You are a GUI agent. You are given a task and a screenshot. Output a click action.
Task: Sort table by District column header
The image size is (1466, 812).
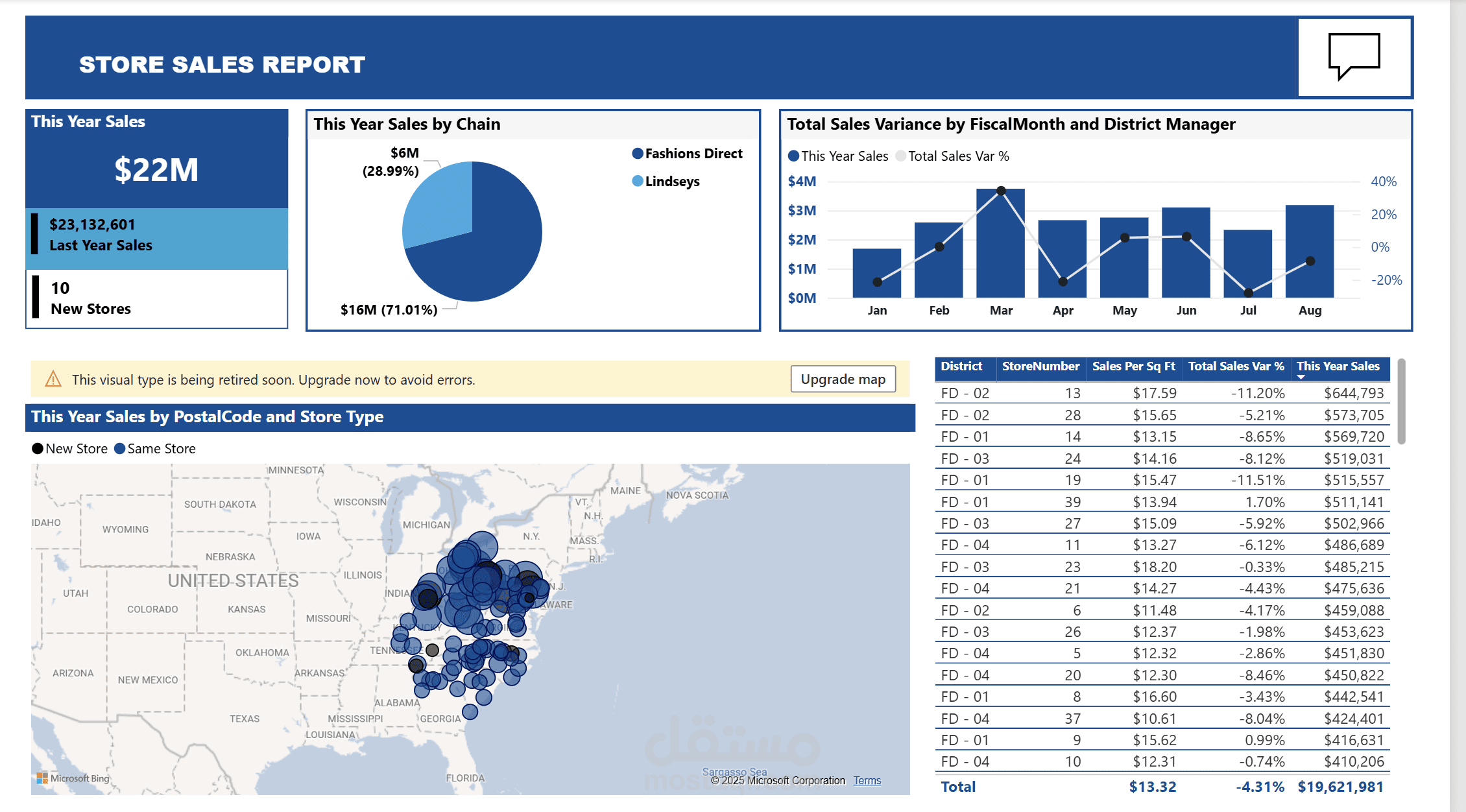961,366
